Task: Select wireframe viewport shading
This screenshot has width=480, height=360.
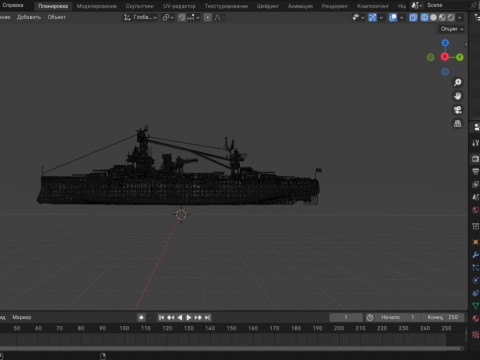Action: pos(424,17)
